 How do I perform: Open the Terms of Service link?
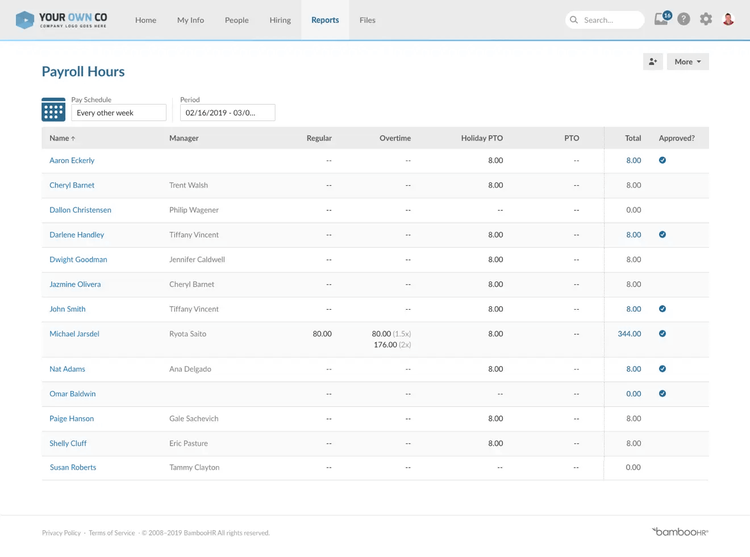pyautogui.click(x=111, y=533)
